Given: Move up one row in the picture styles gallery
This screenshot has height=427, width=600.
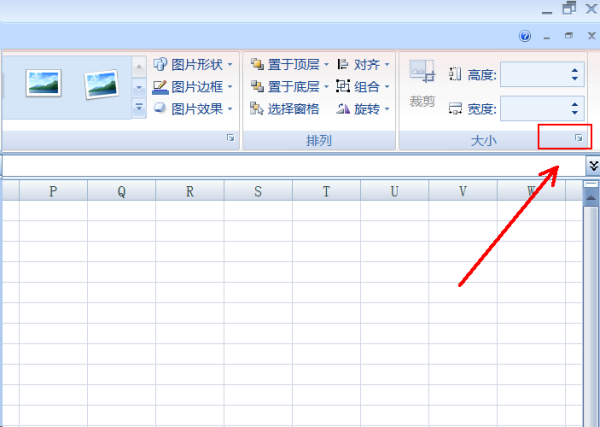Looking at the screenshot, I should 139,67.
